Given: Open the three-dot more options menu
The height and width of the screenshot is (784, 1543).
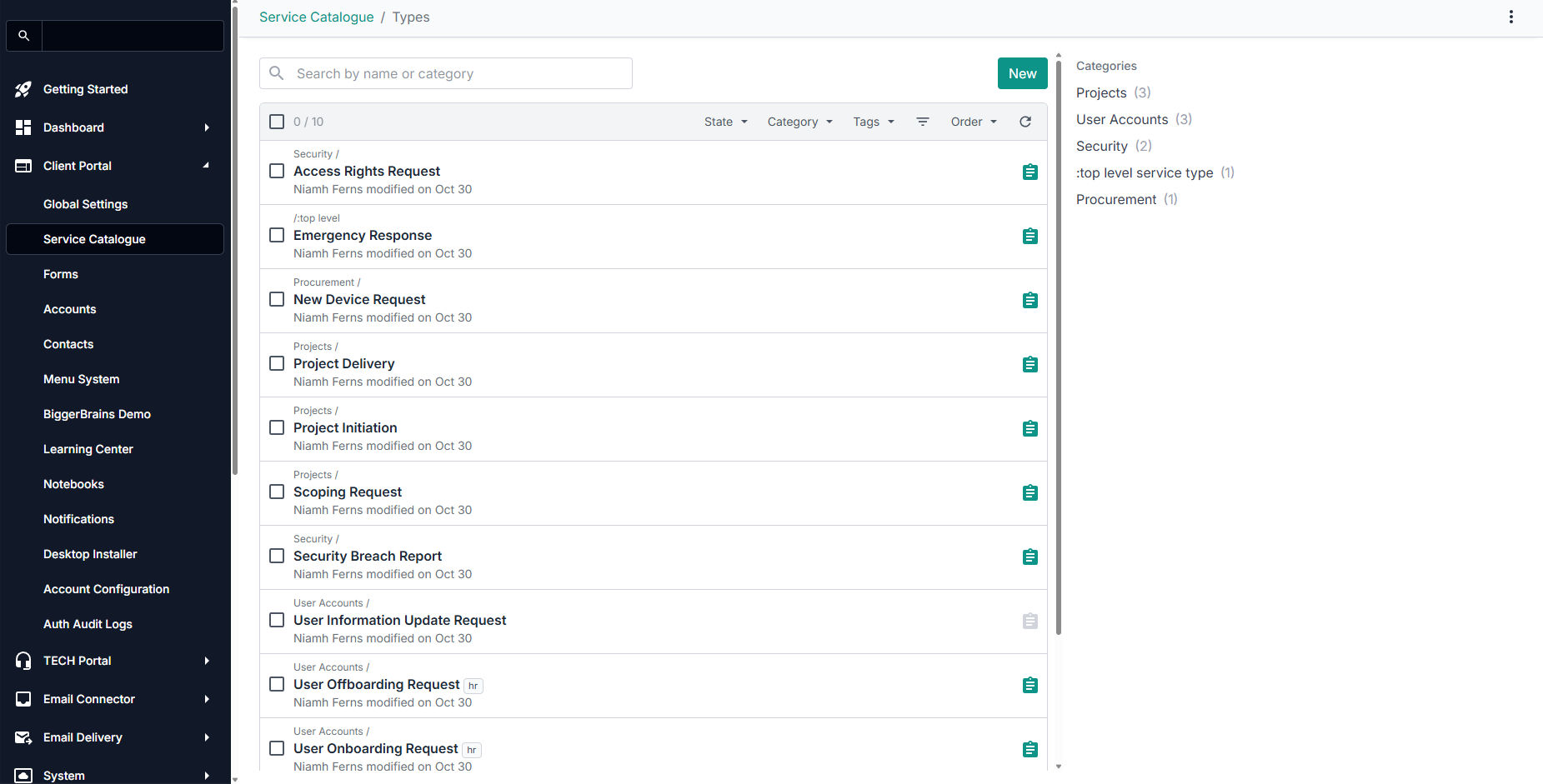Looking at the screenshot, I should 1511,17.
